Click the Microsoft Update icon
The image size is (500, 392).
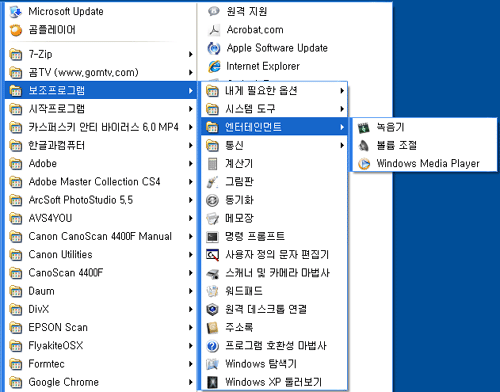(15, 12)
